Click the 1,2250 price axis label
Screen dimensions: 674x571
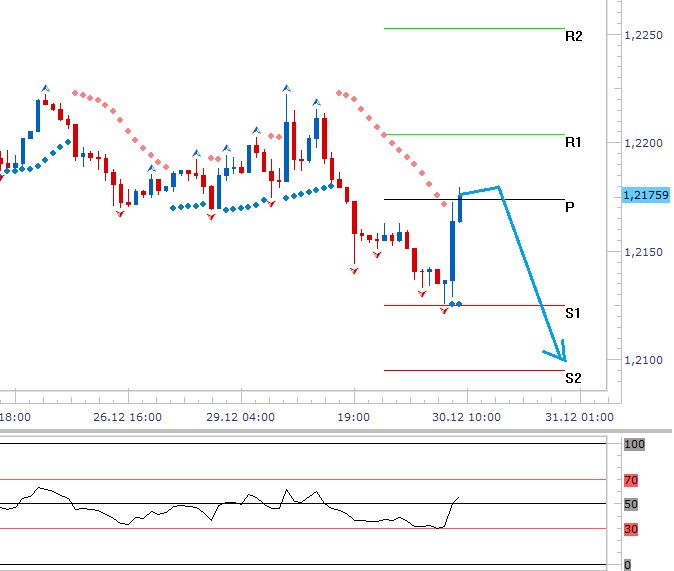[x=642, y=36]
